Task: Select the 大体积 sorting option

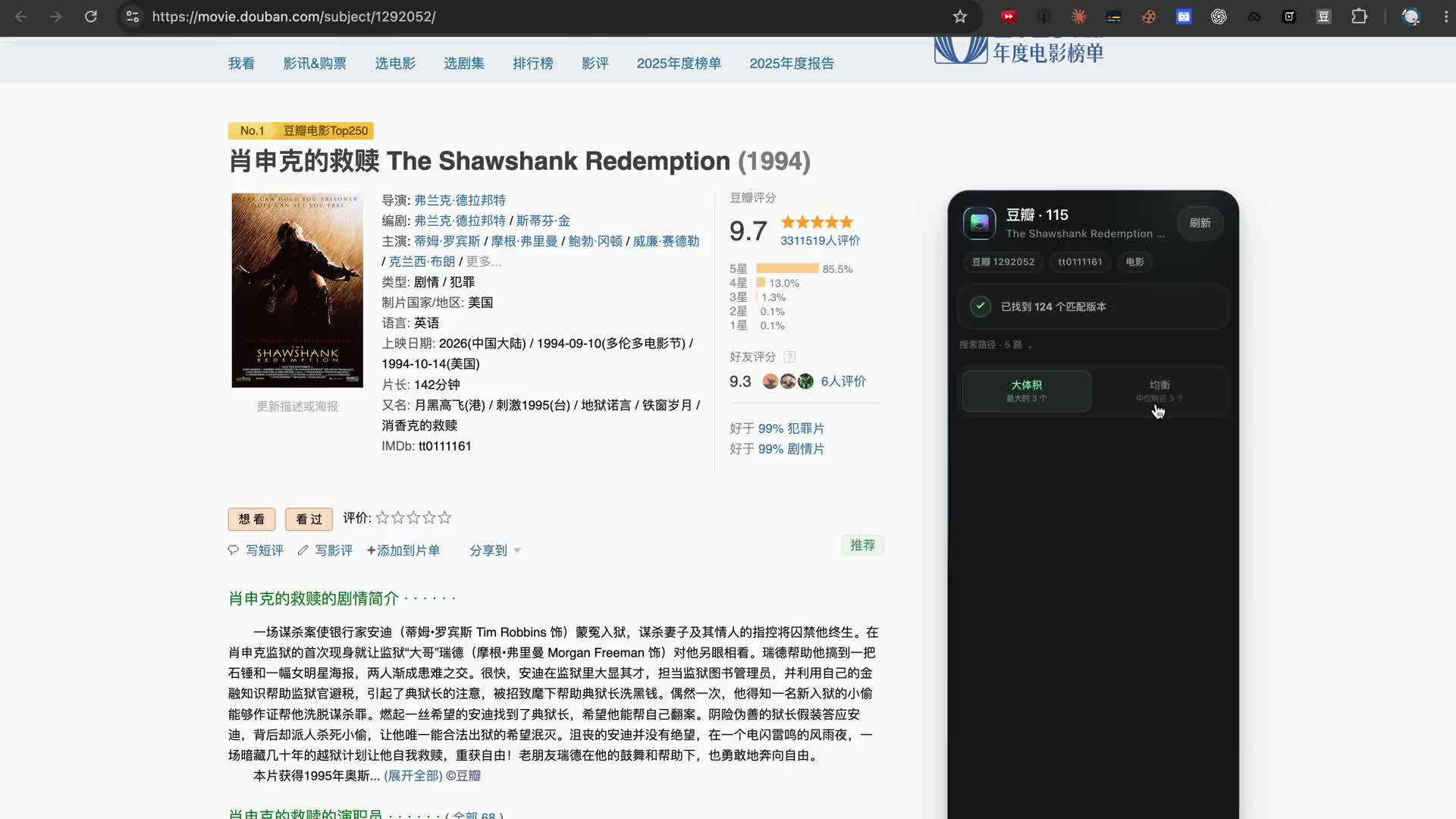Action: pyautogui.click(x=1027, y=391)
